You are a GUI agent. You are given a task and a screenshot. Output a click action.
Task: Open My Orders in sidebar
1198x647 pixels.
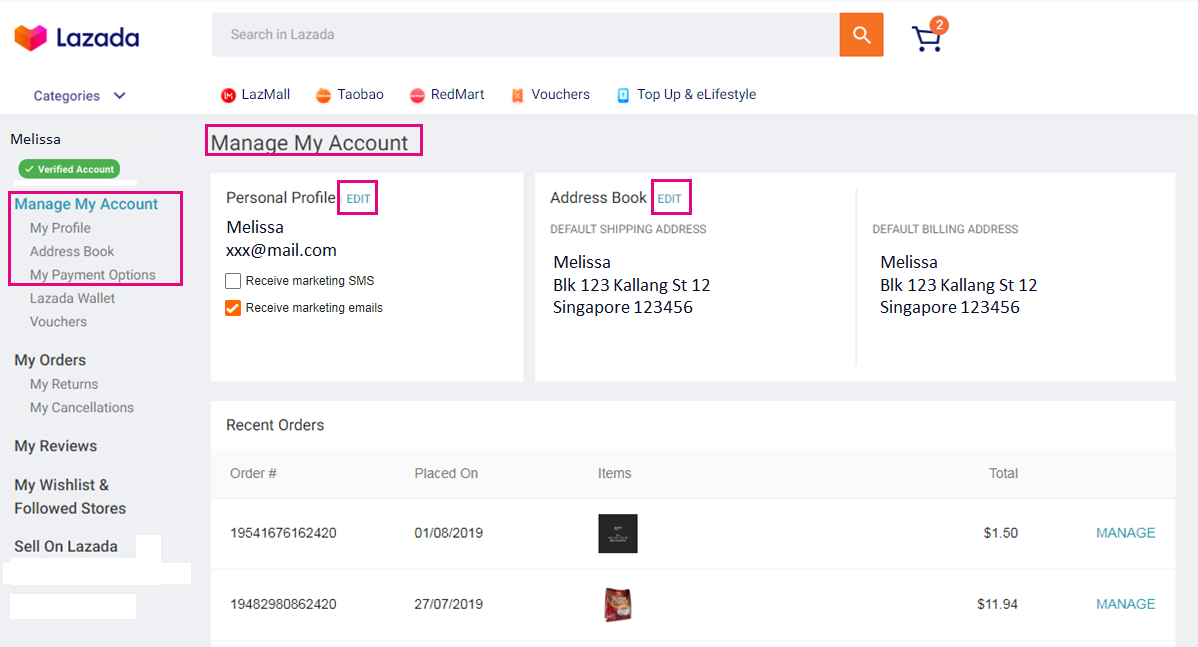pos(50,360)
